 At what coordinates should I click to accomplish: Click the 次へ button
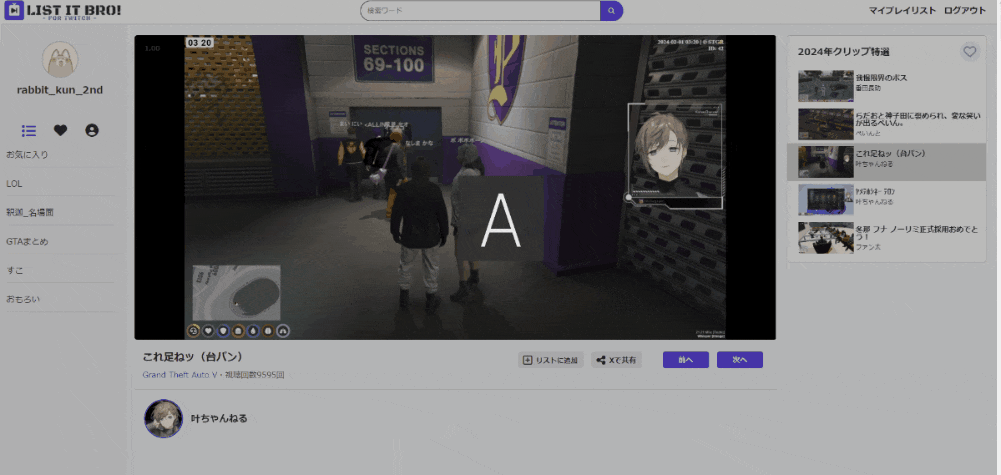pyautogui.click(x=740, y=360)
